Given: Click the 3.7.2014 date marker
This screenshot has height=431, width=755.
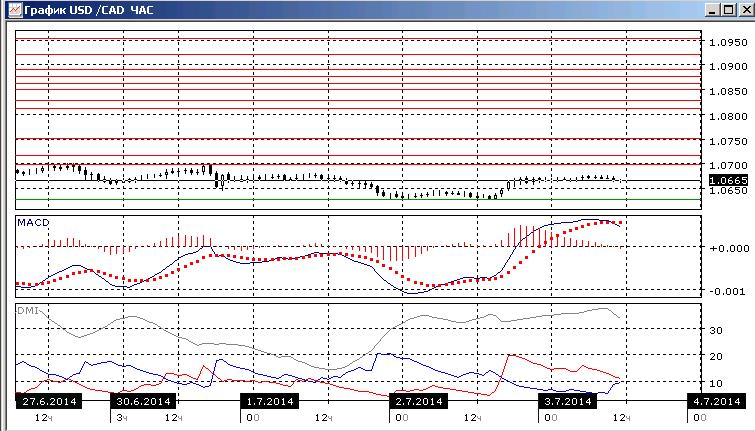Looking at the screenshot, I should pos(568,401).
